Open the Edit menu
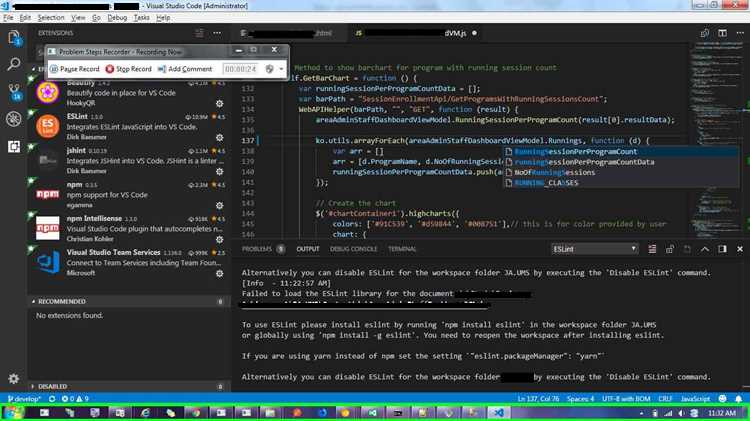Viewport: 750px width, 421px height. click(25, 18)
